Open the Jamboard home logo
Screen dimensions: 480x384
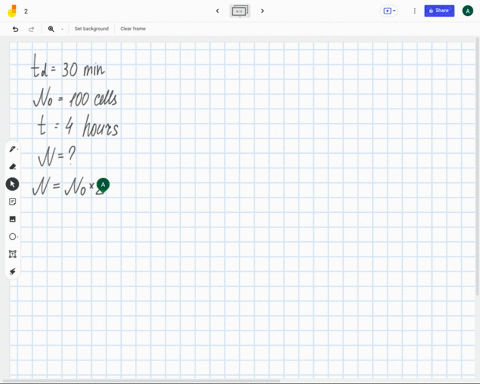[x=12, y=11]
